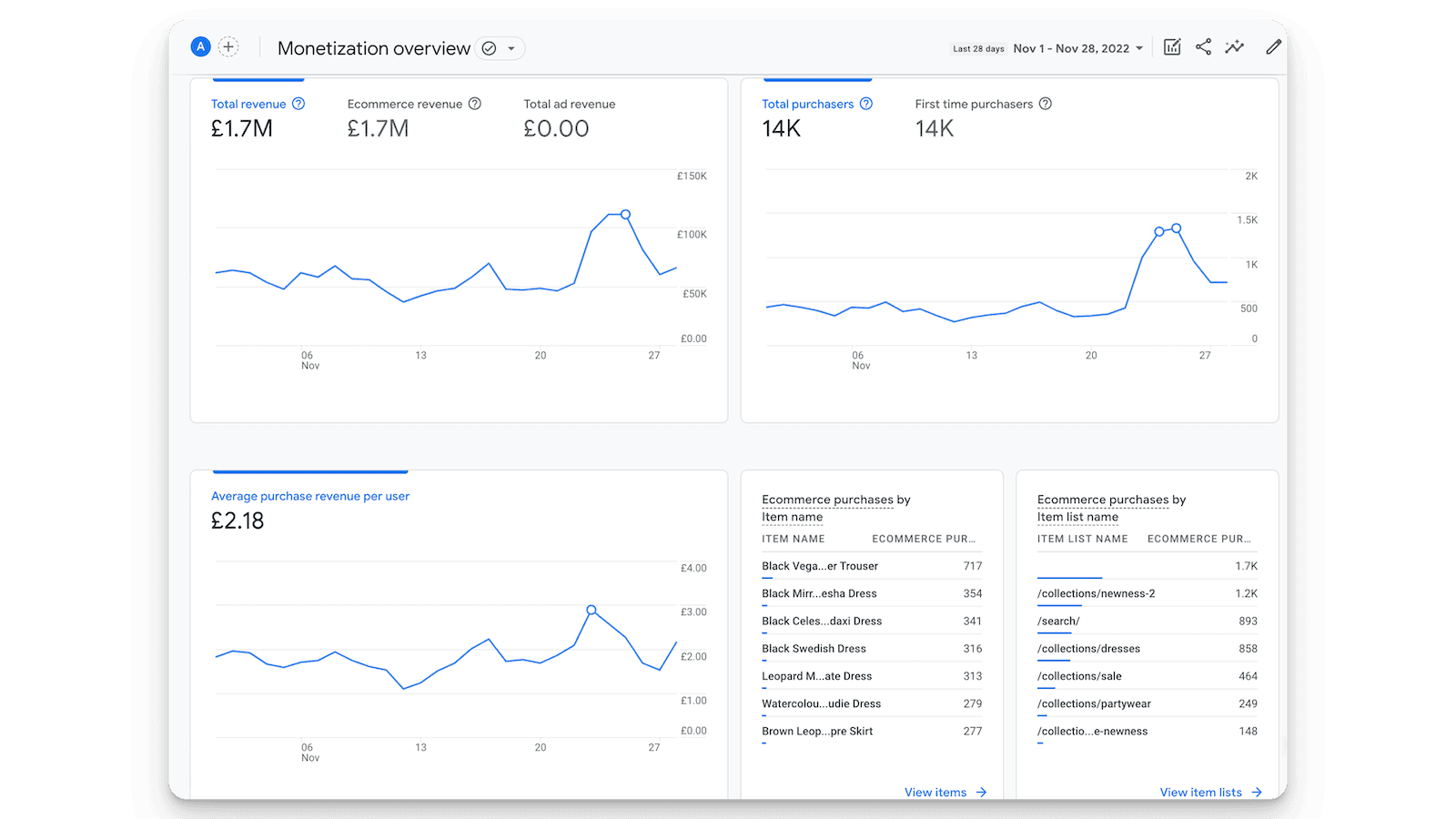Select the First time purchasers metric tab
This screenshot has height=819, width=1456.
point(983,117)
